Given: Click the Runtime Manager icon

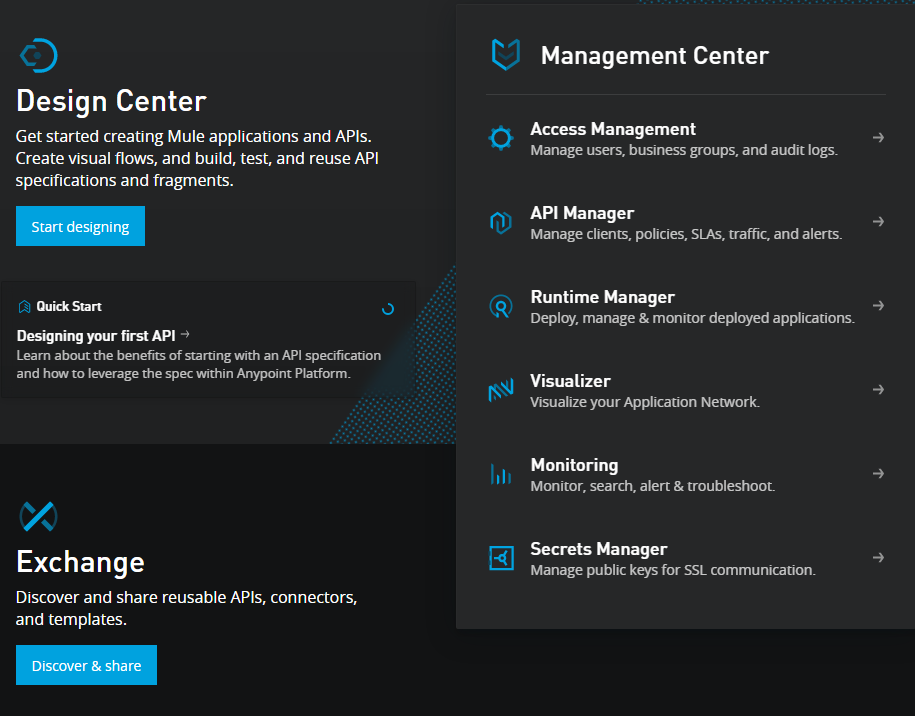Looking at the screenshot, I should click(x=501, y=306).
